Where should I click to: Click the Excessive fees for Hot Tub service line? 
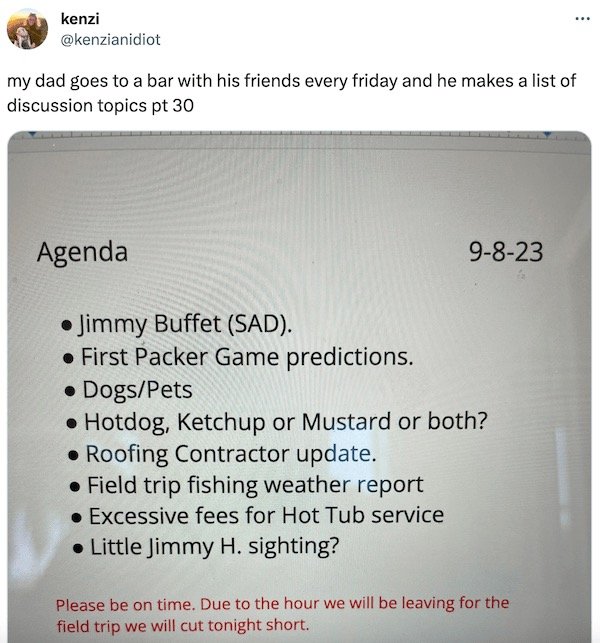[258, 515]
